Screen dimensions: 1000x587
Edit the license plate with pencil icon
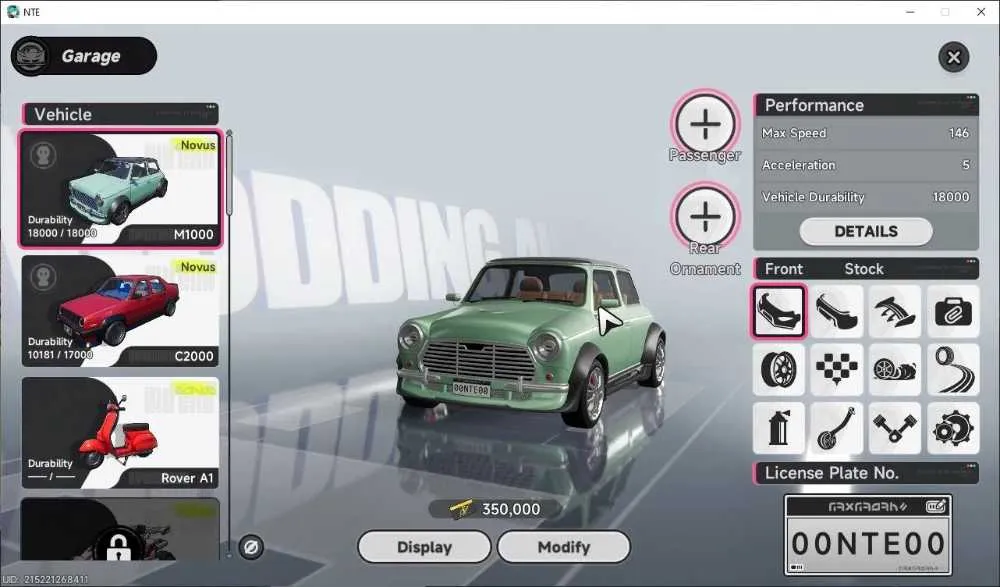(936, 507)
